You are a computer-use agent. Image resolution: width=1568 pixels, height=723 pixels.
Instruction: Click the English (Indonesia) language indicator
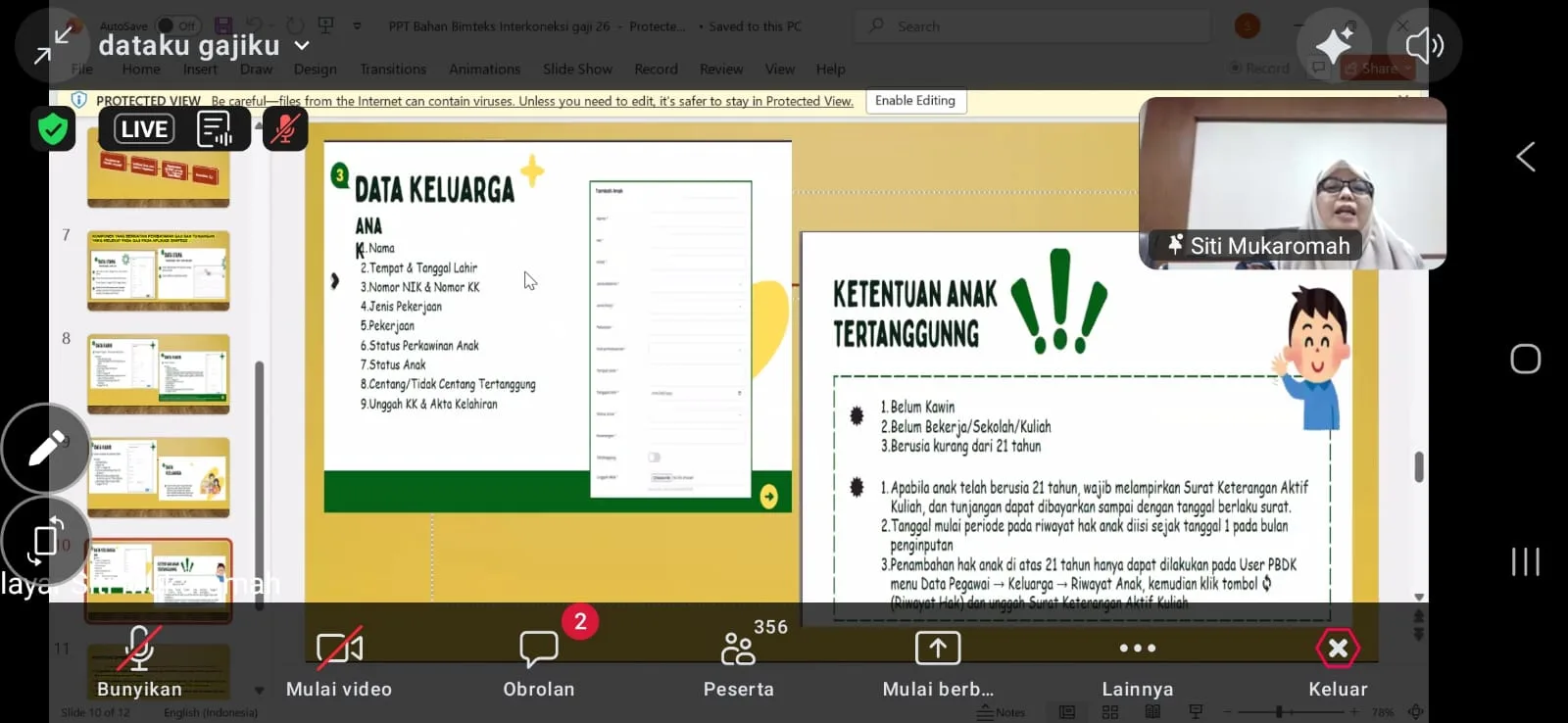coord(211,712)
